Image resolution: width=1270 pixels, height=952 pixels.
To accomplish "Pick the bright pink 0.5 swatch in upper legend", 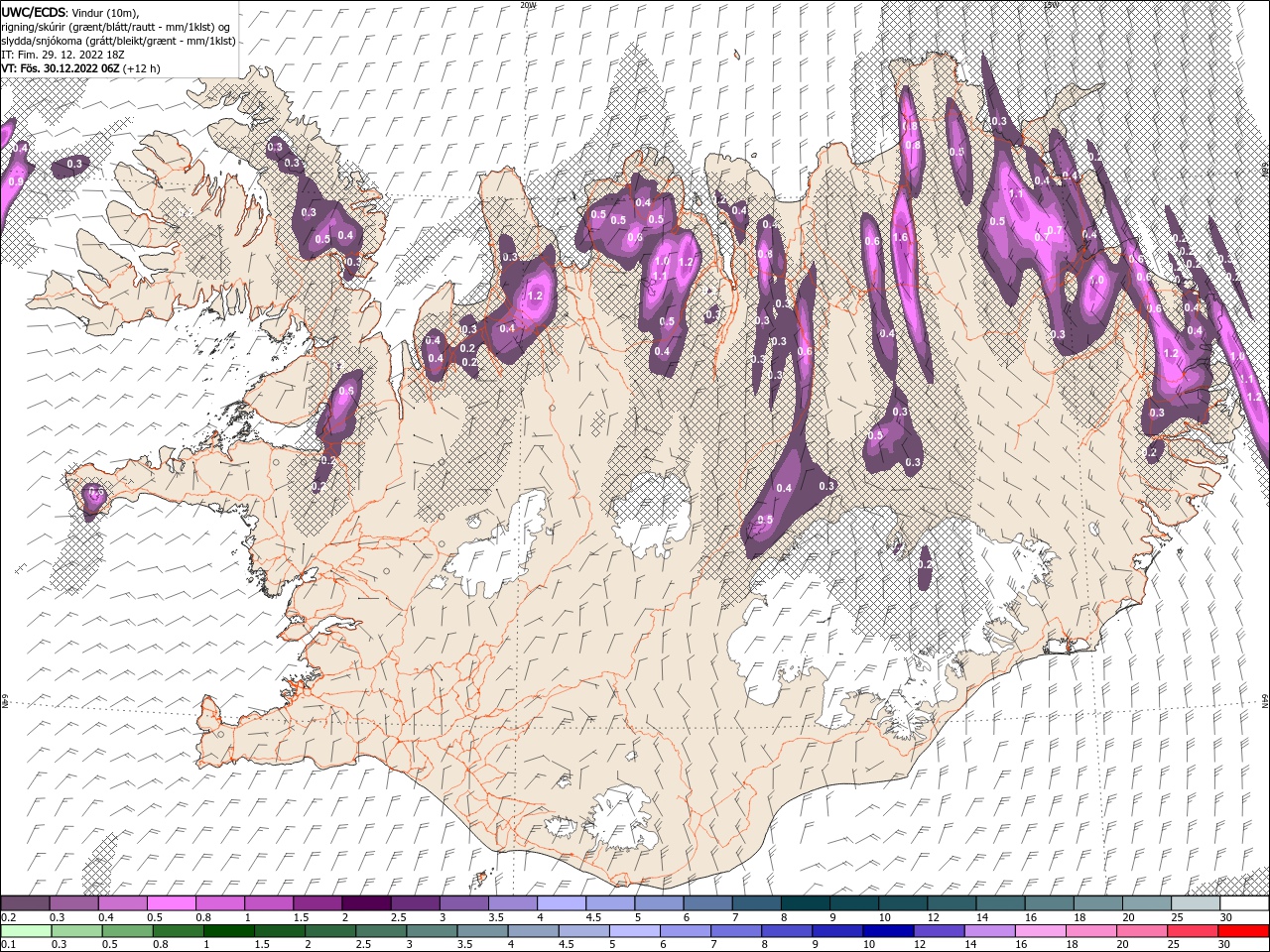I will click(171, 903).
